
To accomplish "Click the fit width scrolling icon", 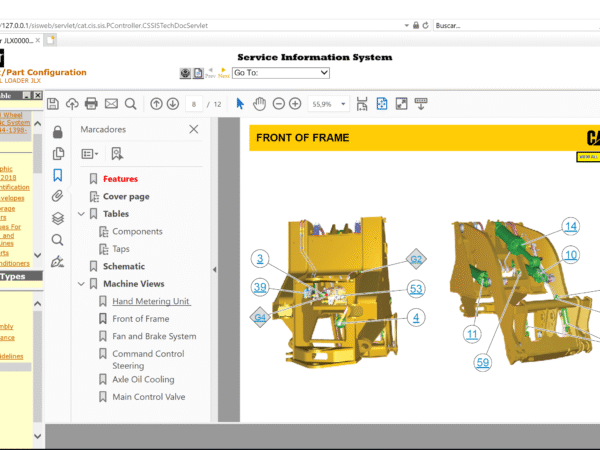I will [x=362, y=104].
